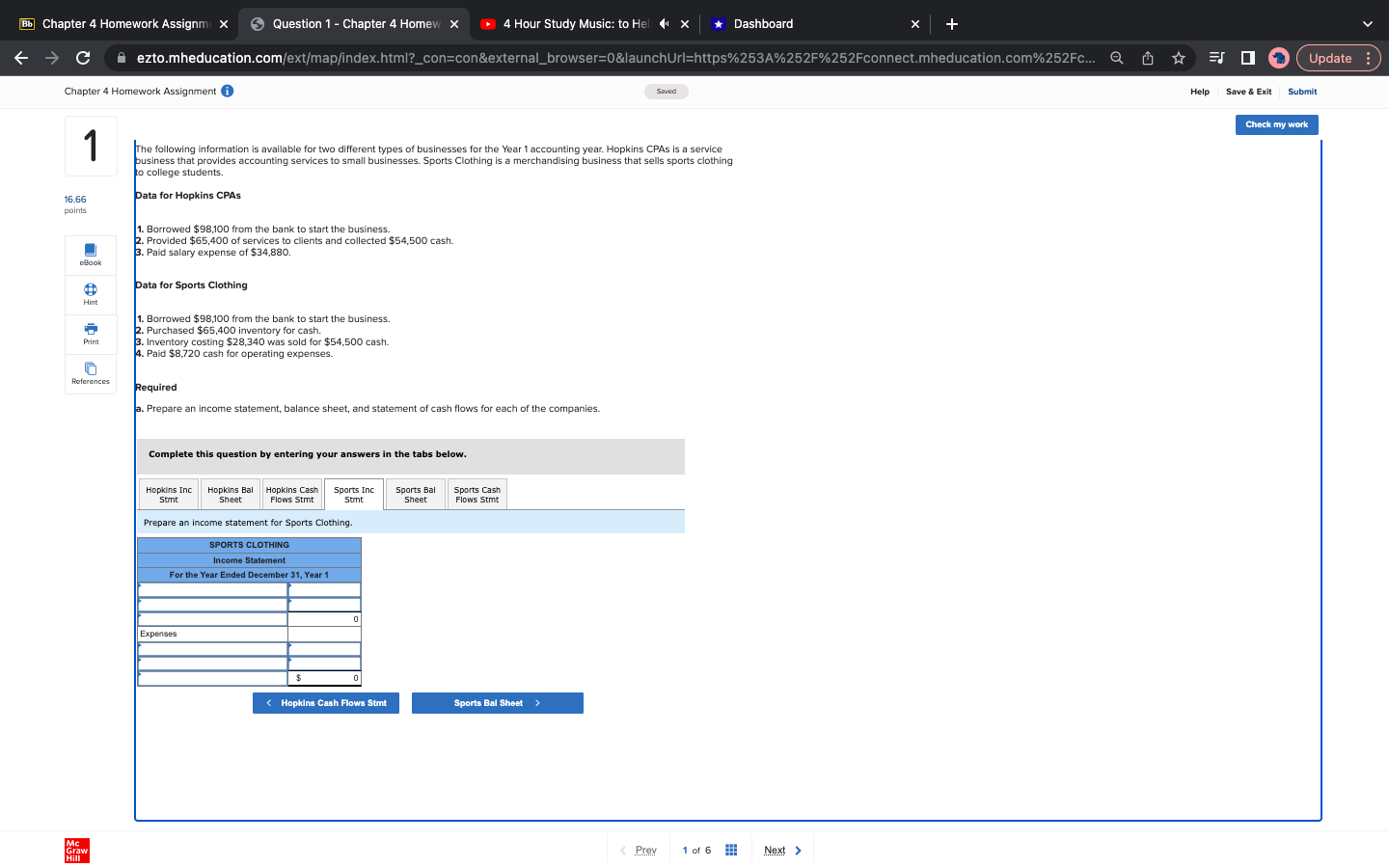Open the References sidebar icon
Image resolution: width=1389 pixels, height=868 pixels.
pos(91,373)
